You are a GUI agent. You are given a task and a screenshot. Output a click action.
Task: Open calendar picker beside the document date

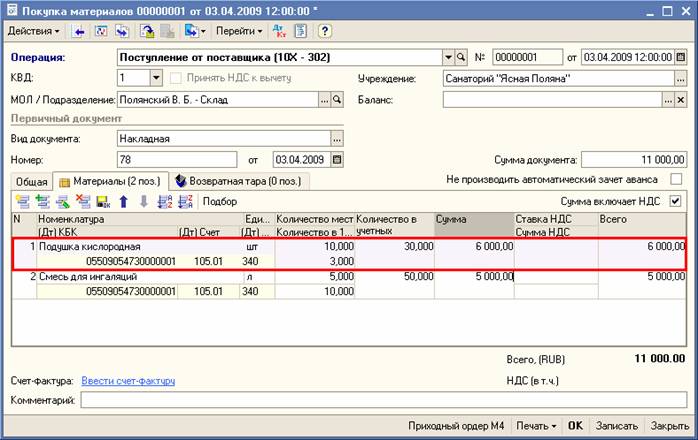coord(678,58)
